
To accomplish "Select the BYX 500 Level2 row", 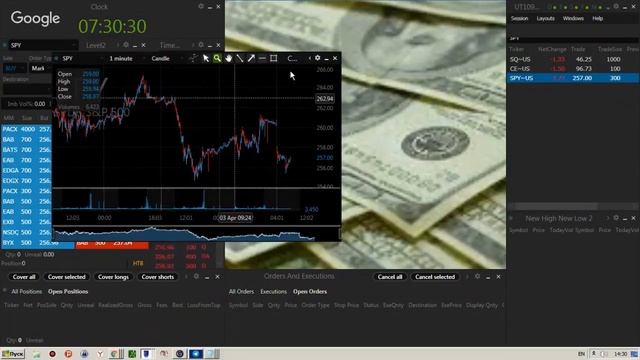I will point(38,242).
